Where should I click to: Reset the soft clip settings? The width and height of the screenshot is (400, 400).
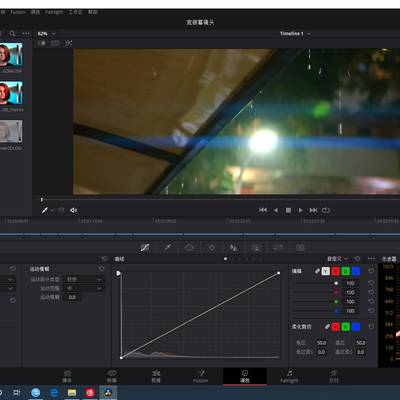371,327
